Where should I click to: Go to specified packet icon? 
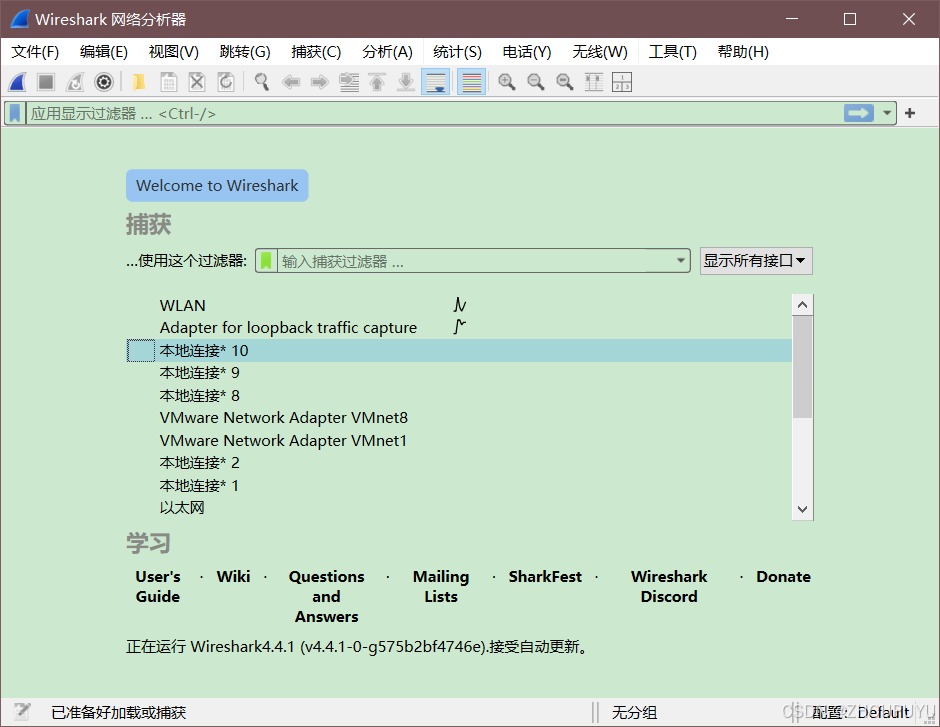click(x=349, y=82)
